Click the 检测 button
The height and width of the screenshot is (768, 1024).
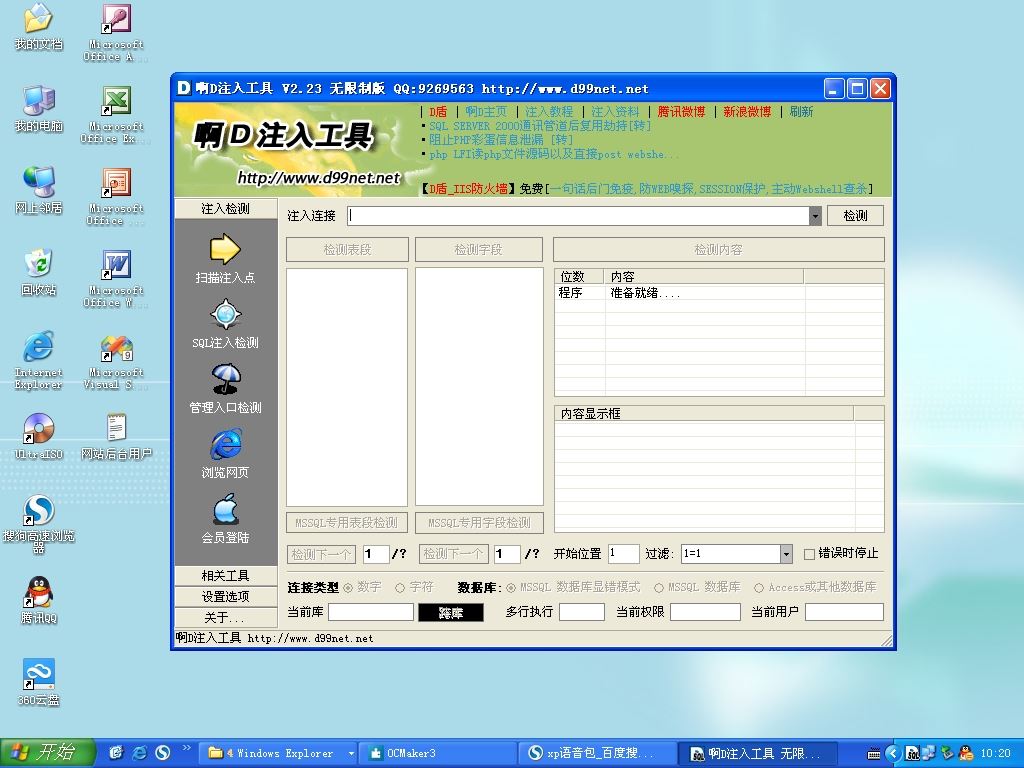tap(856, 216)
